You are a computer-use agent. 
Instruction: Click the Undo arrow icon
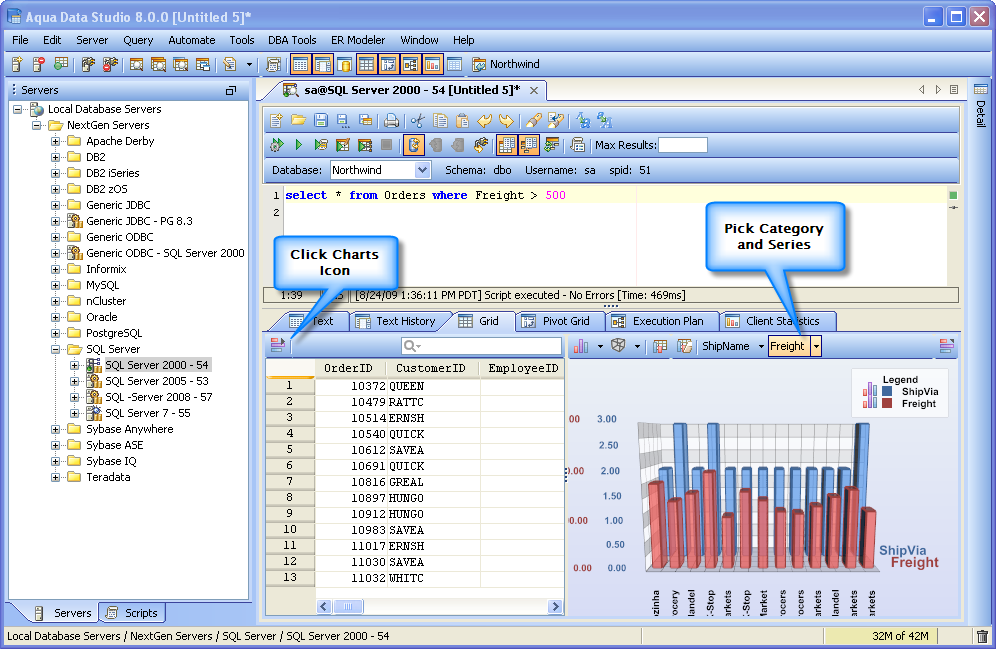pos(485,121)
